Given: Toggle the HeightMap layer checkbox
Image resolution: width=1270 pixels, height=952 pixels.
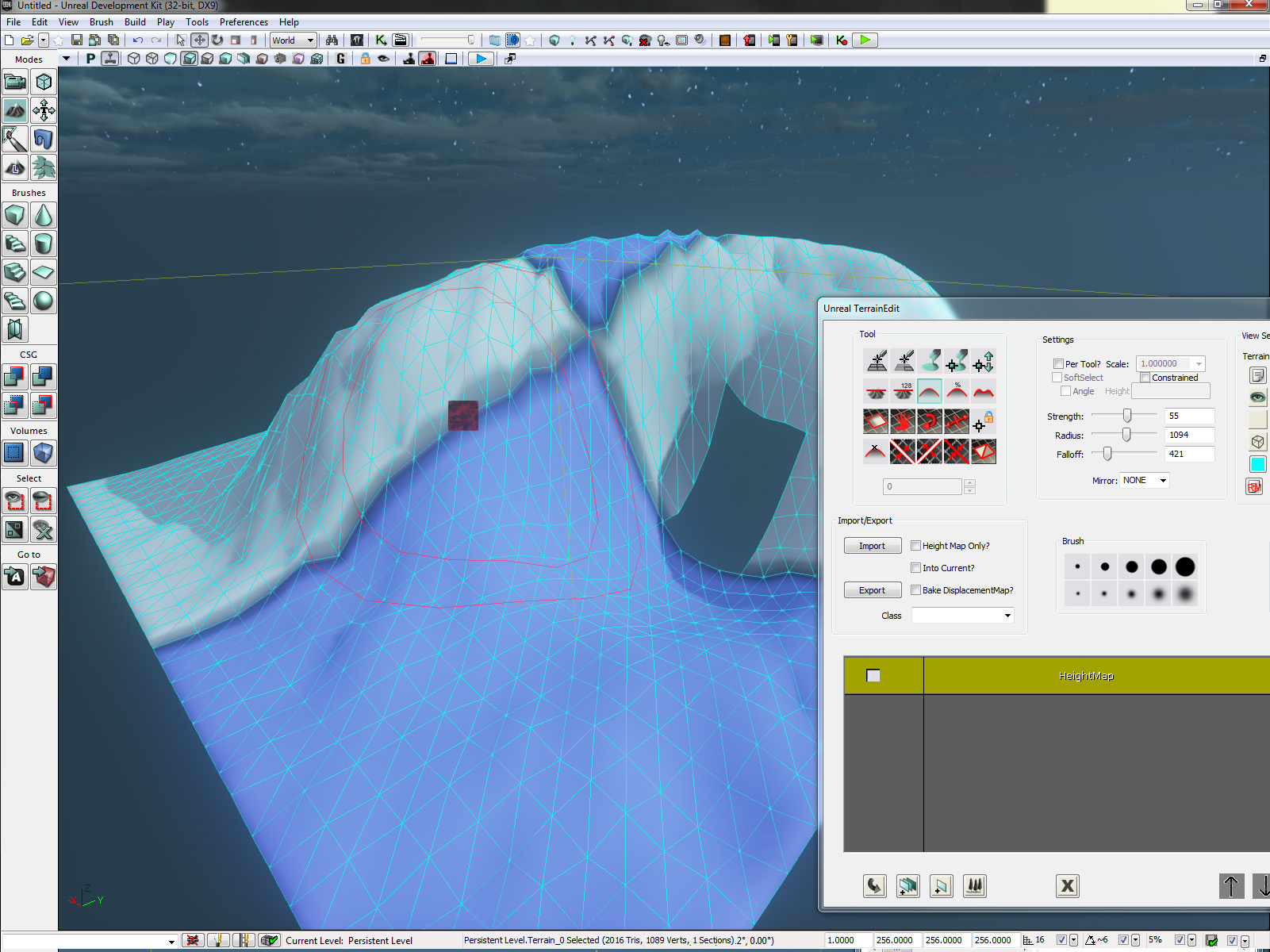Looking at the screenshot, I should (x=873, y=676).
